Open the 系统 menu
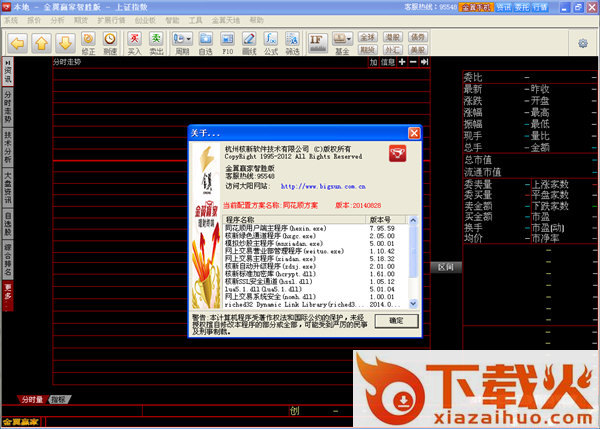The image size is (600, 429). click(11, 19)
